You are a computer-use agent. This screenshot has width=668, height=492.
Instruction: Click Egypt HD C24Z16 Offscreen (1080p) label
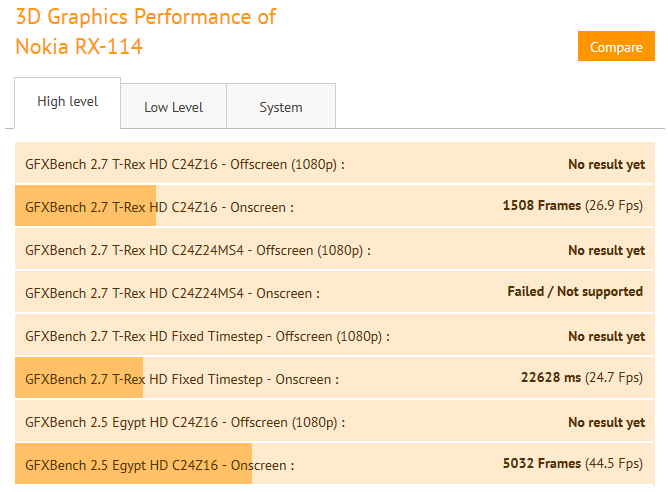click(186, 423)
